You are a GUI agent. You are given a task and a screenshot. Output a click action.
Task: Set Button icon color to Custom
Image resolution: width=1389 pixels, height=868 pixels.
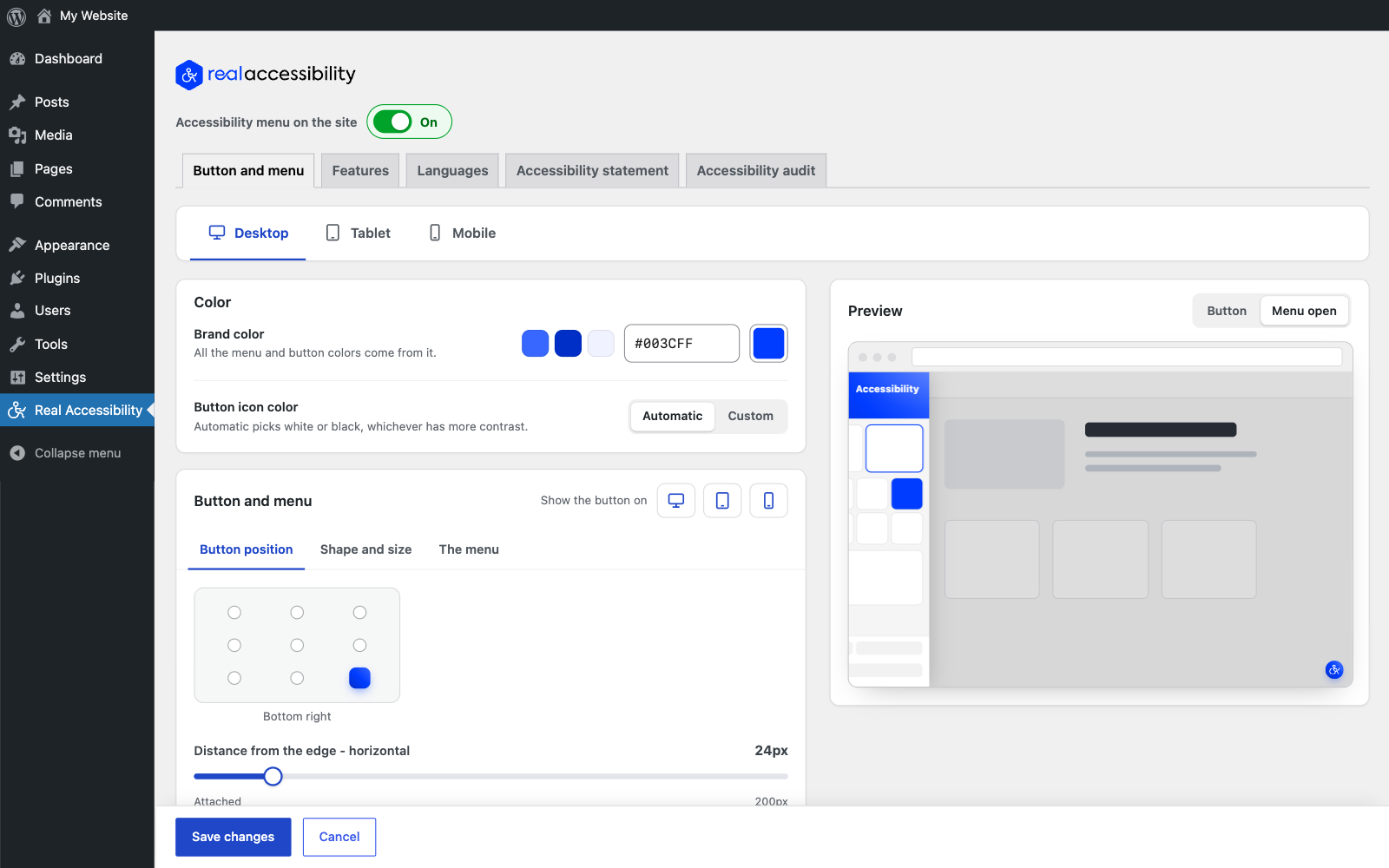[751, 417]
